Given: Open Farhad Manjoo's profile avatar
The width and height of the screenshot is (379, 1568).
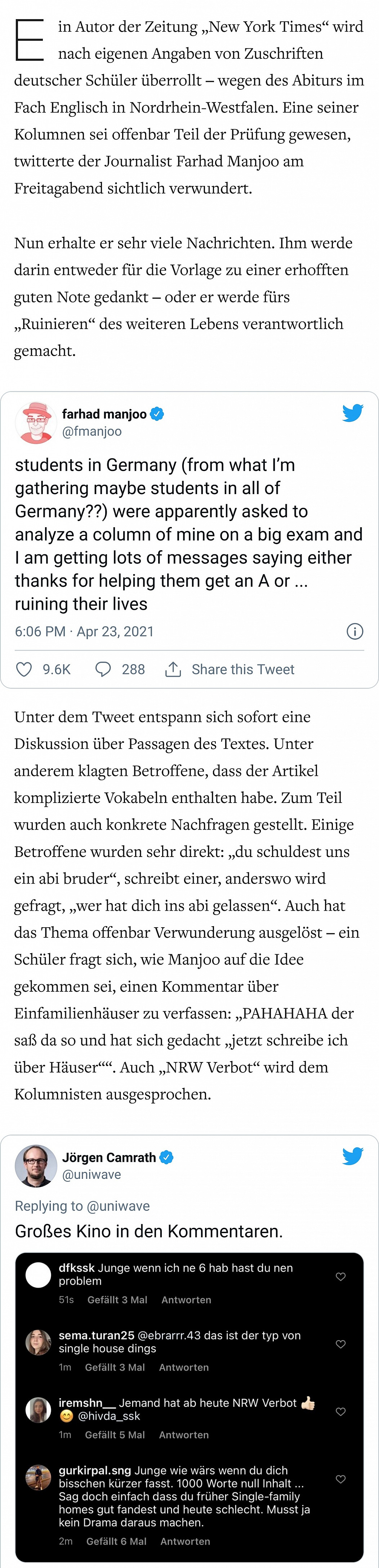Looking at the screenshot, I should 35,422.
